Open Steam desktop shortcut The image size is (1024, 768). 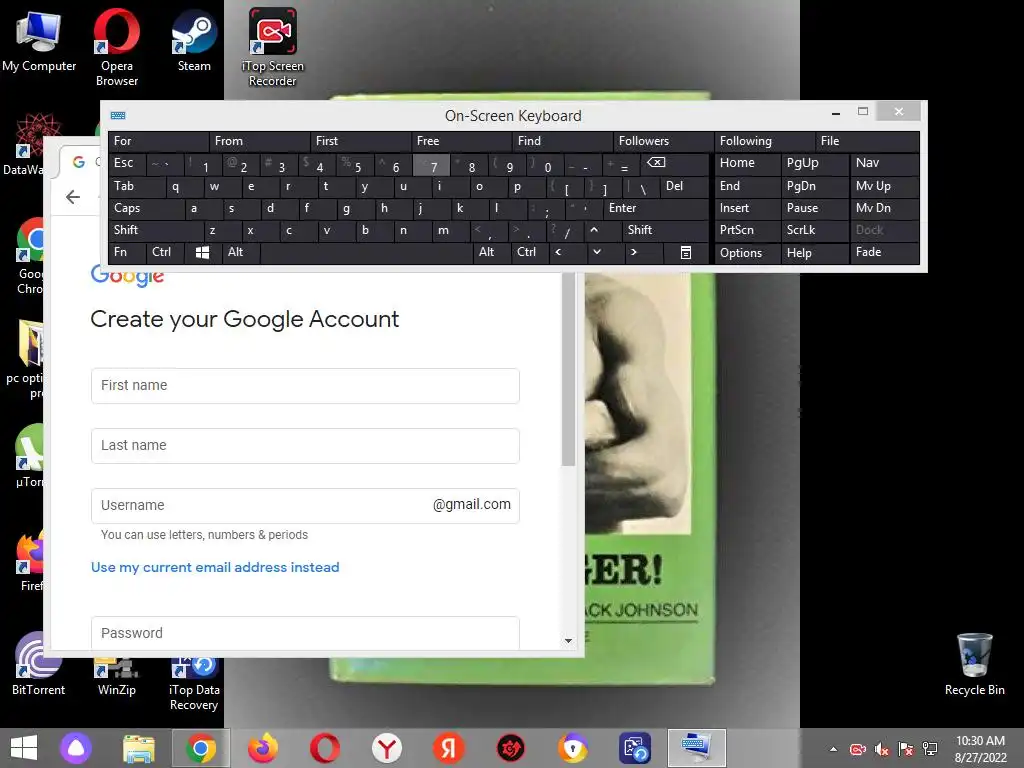coord(194,40)
